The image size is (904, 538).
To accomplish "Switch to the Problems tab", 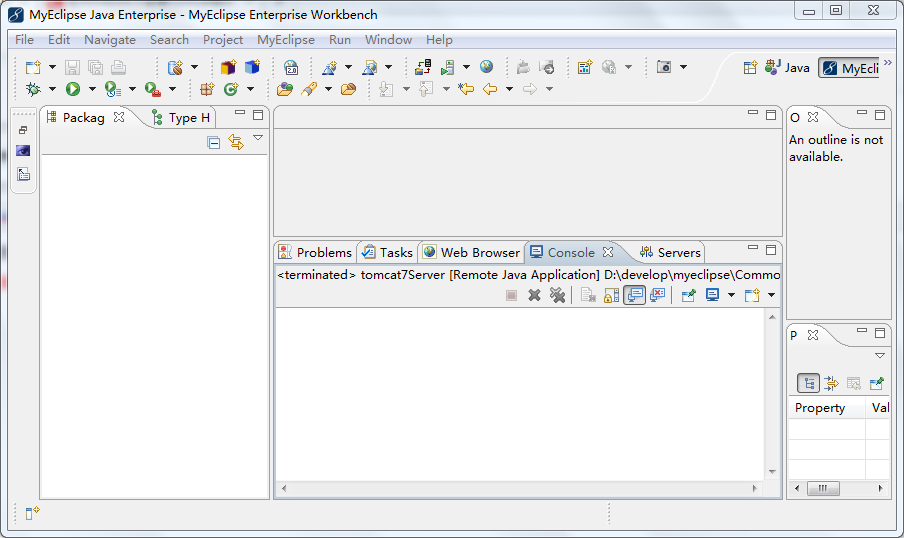I will pyautogui.click(x=316, y=253).
